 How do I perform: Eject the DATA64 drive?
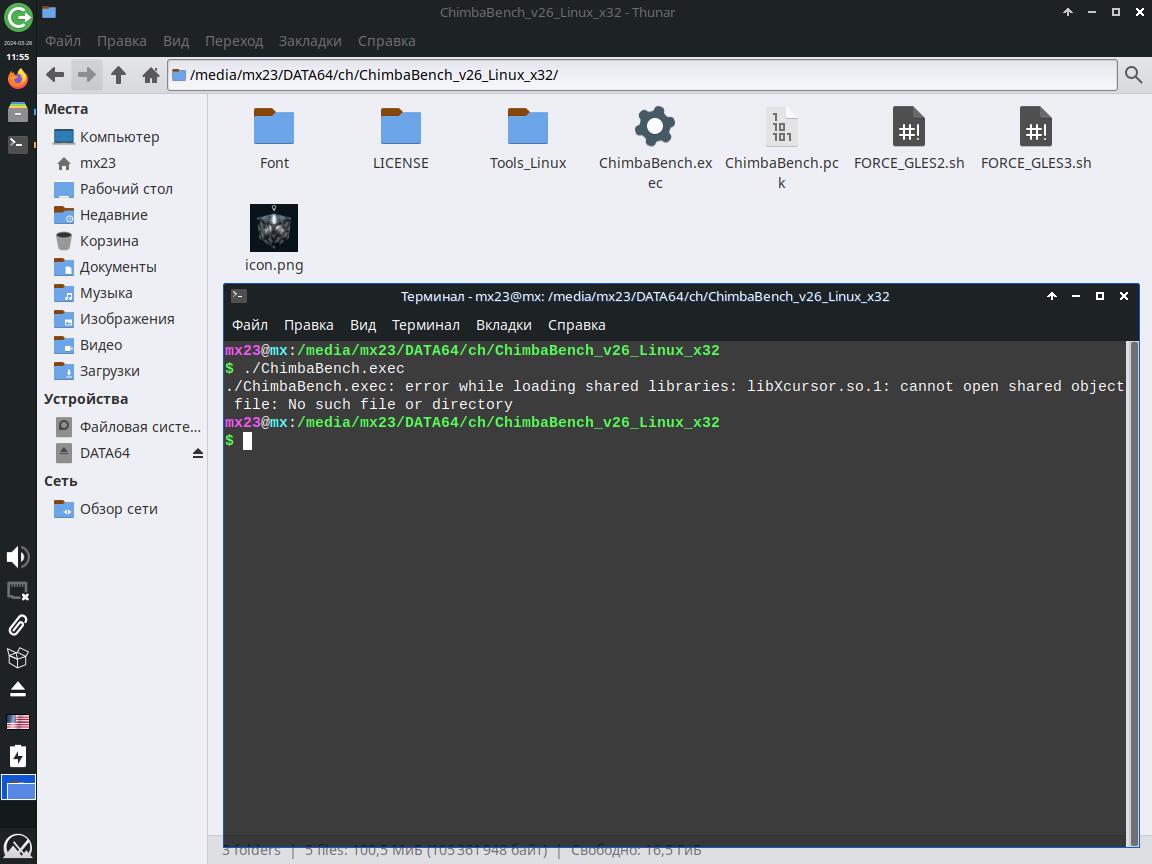pyautogui.click(x=198, y=453)
